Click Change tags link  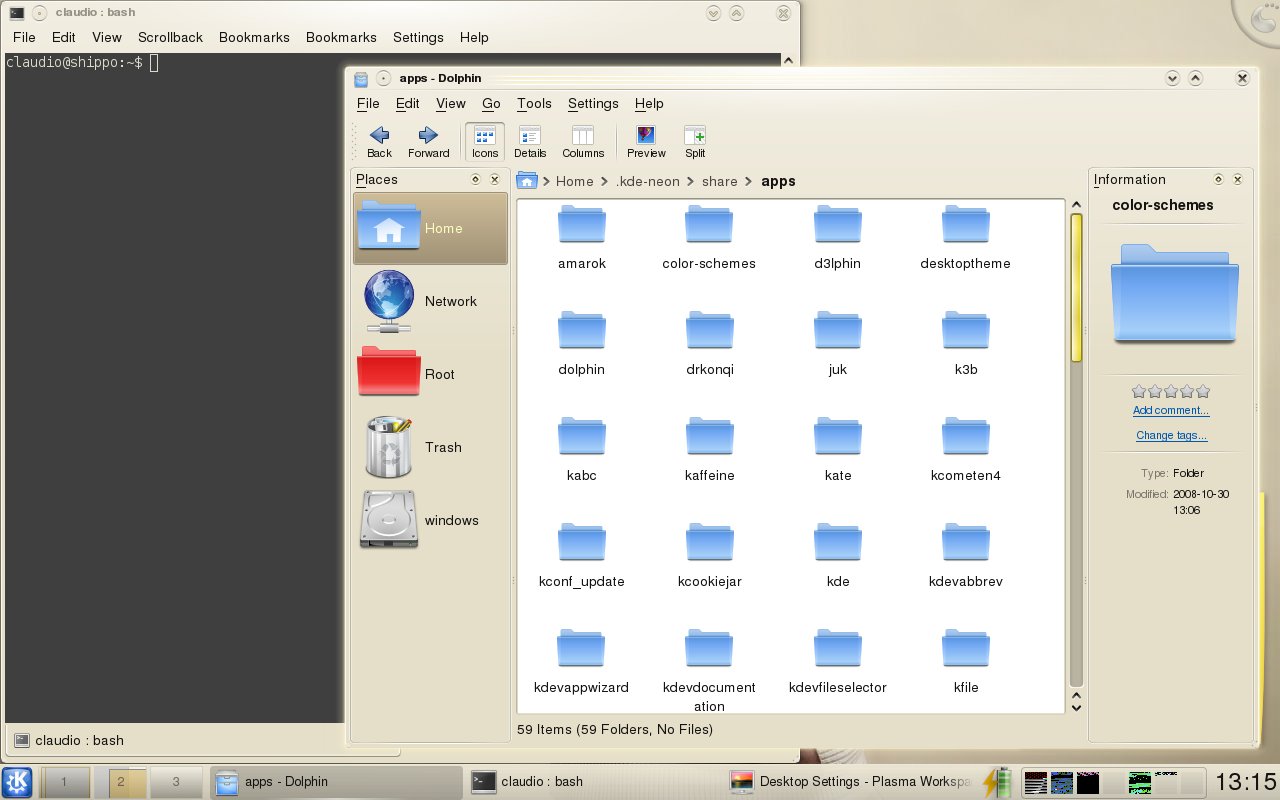coord(1171,435)
